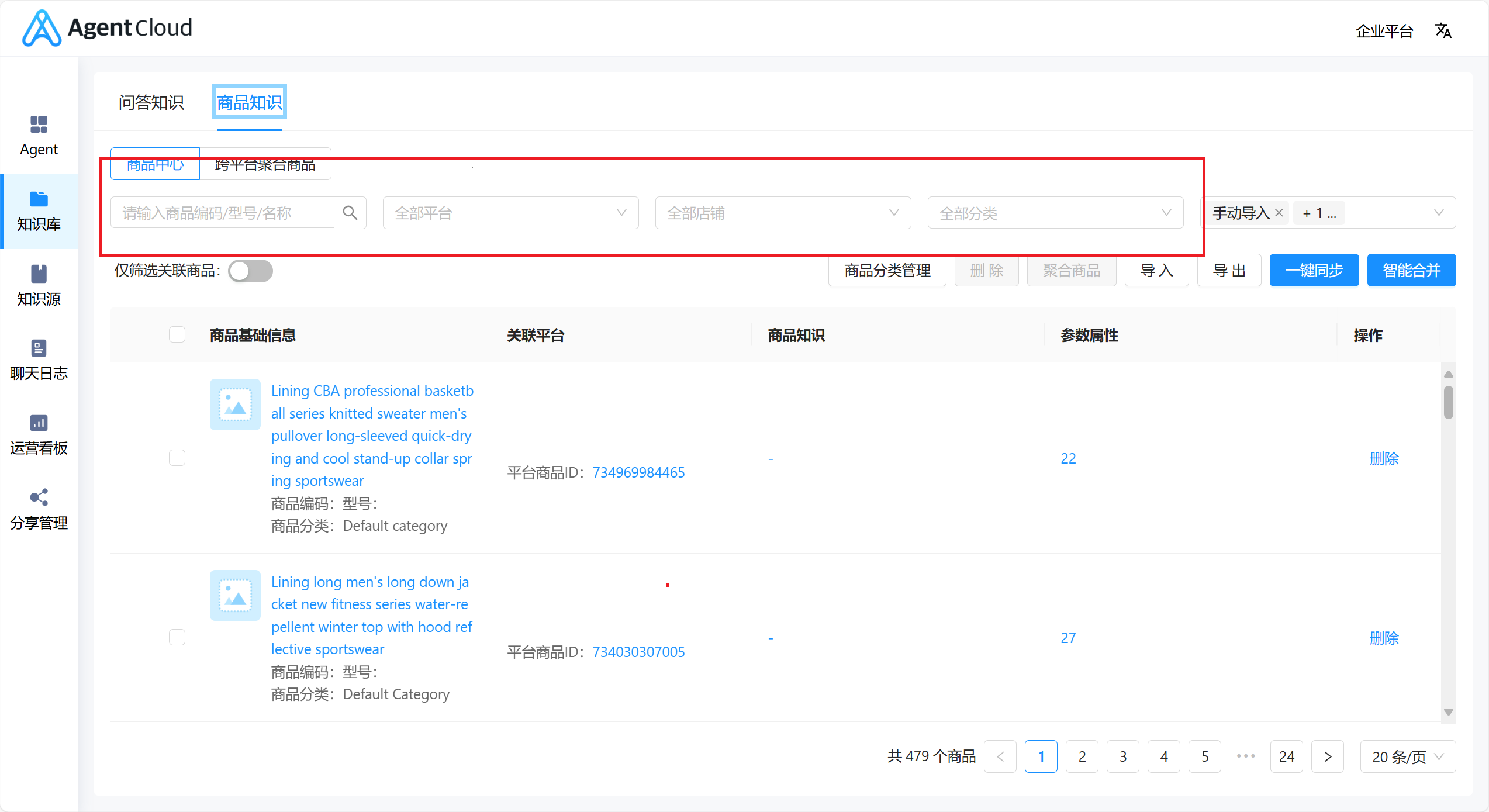
Task: Select 知识库 in the sidebar
Action: point(39,211)
